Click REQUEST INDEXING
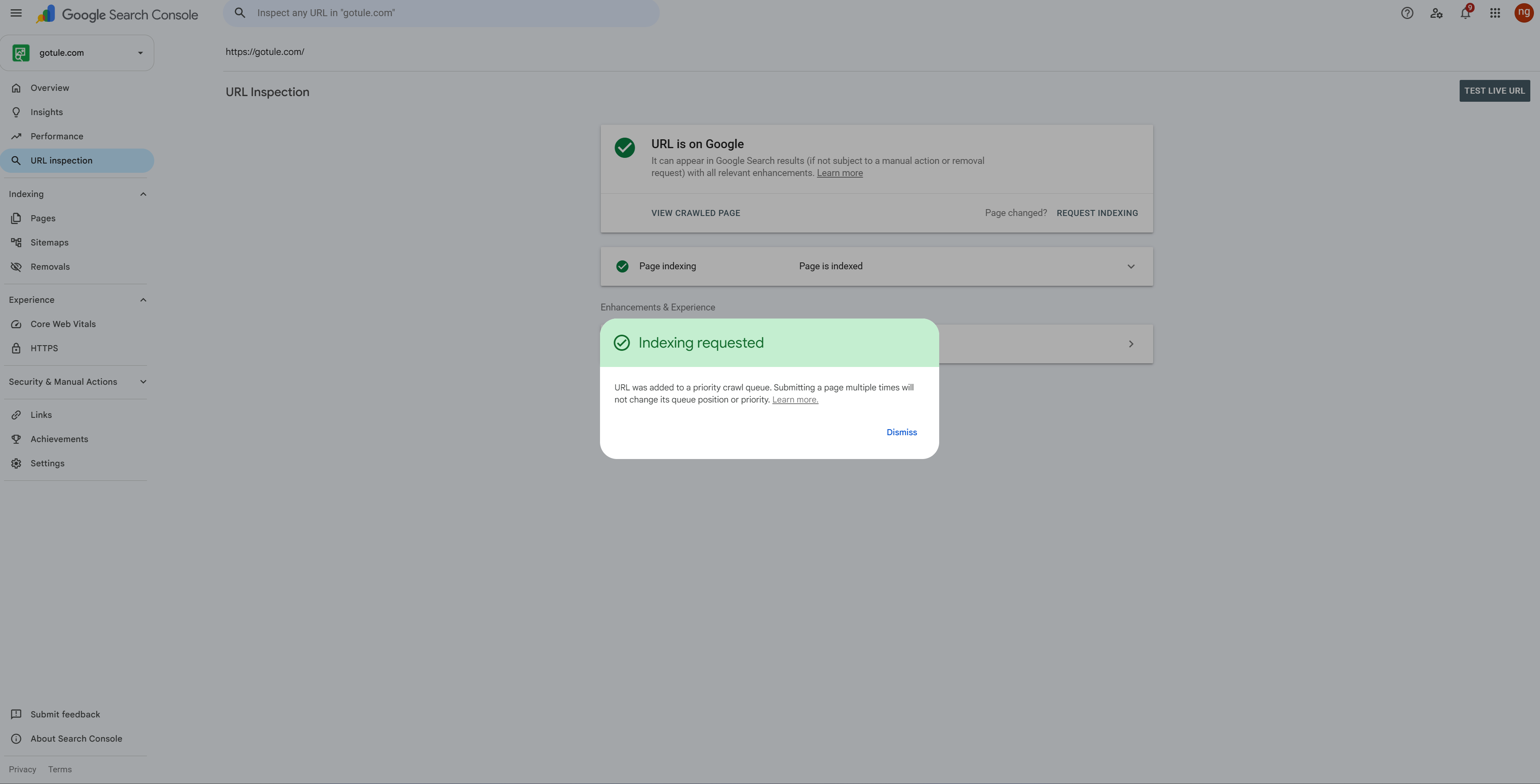1540x784 pixels. click(x=1097, y=213)
